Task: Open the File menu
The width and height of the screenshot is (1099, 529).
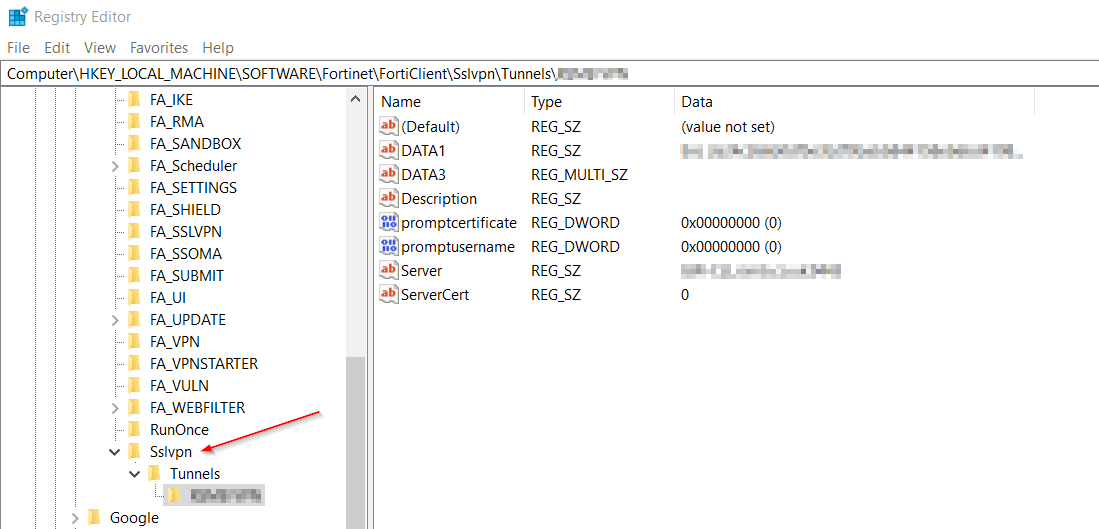Action: pyautogui.click(x=18, y=48)
